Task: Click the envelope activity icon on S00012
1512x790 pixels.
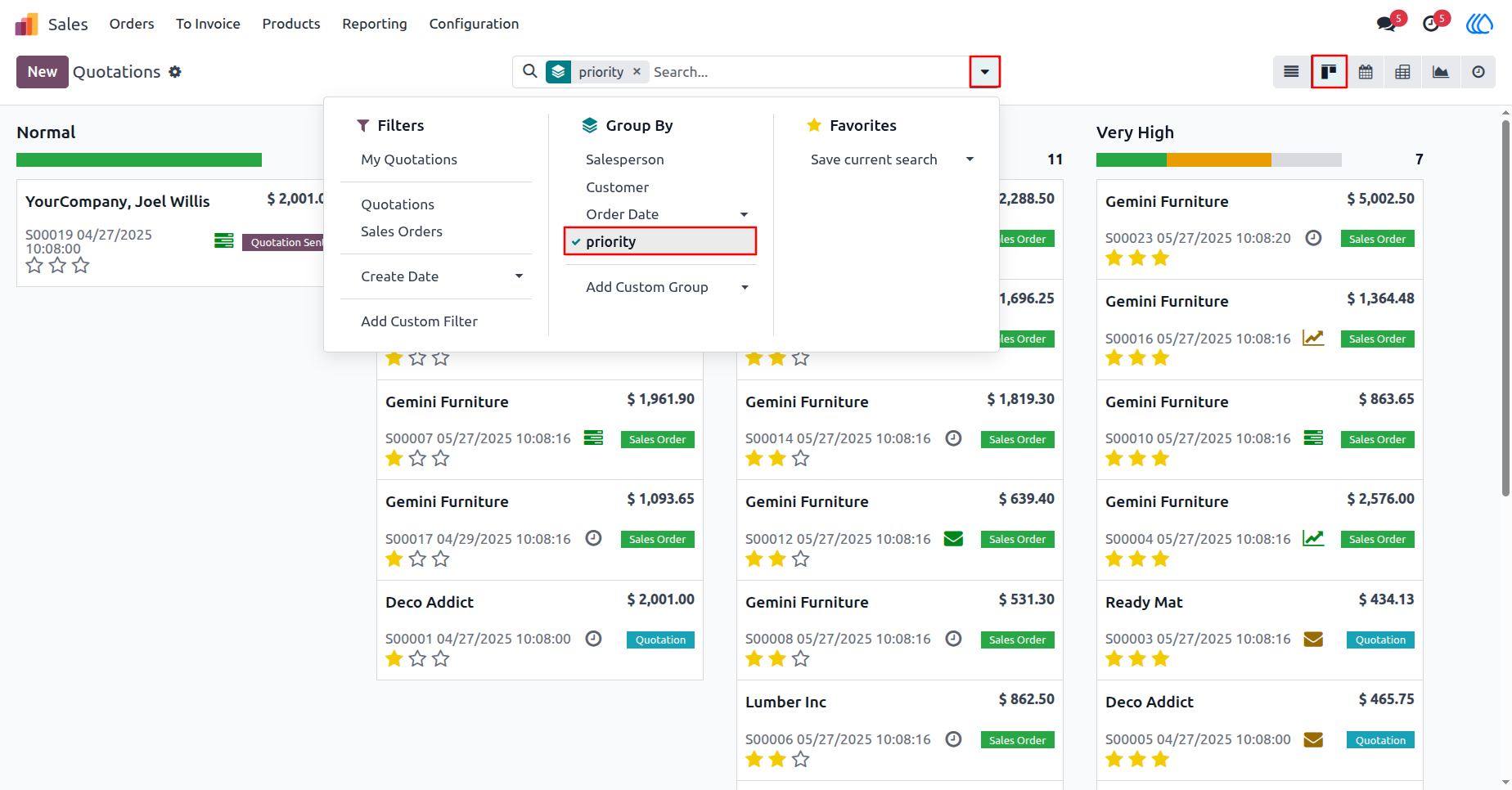Action: click(953, 538)
